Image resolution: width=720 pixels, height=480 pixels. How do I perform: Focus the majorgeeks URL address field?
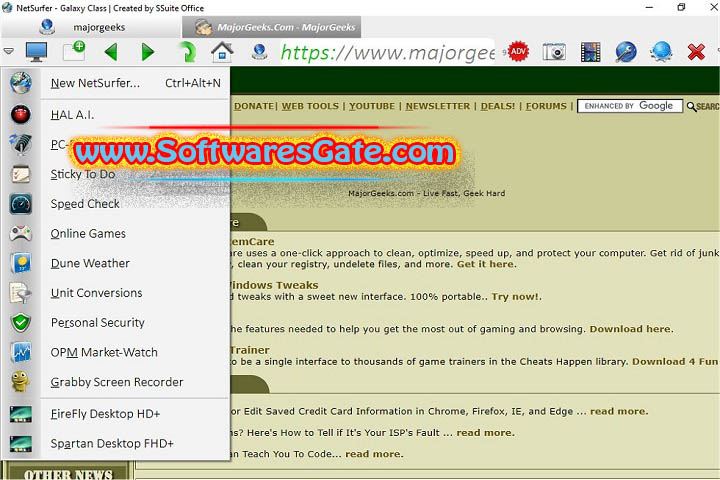(388, 52)
